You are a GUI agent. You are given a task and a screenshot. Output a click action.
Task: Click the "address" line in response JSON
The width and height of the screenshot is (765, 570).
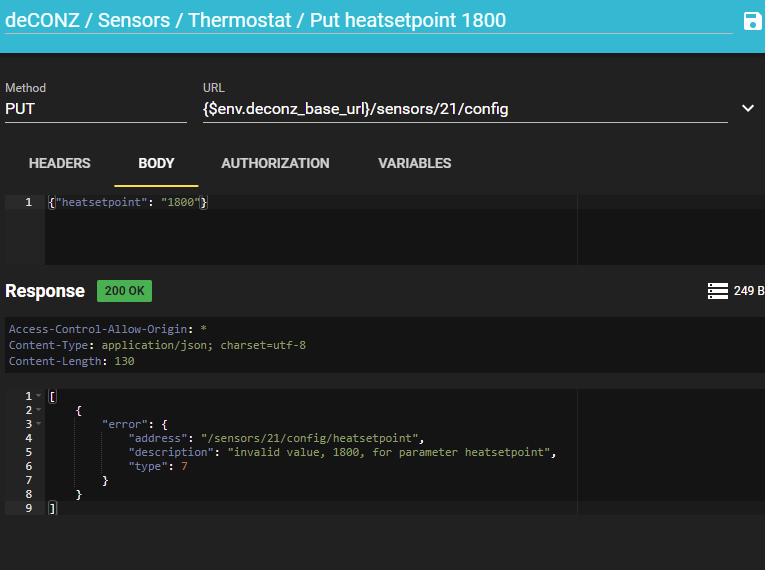point(276,438)
